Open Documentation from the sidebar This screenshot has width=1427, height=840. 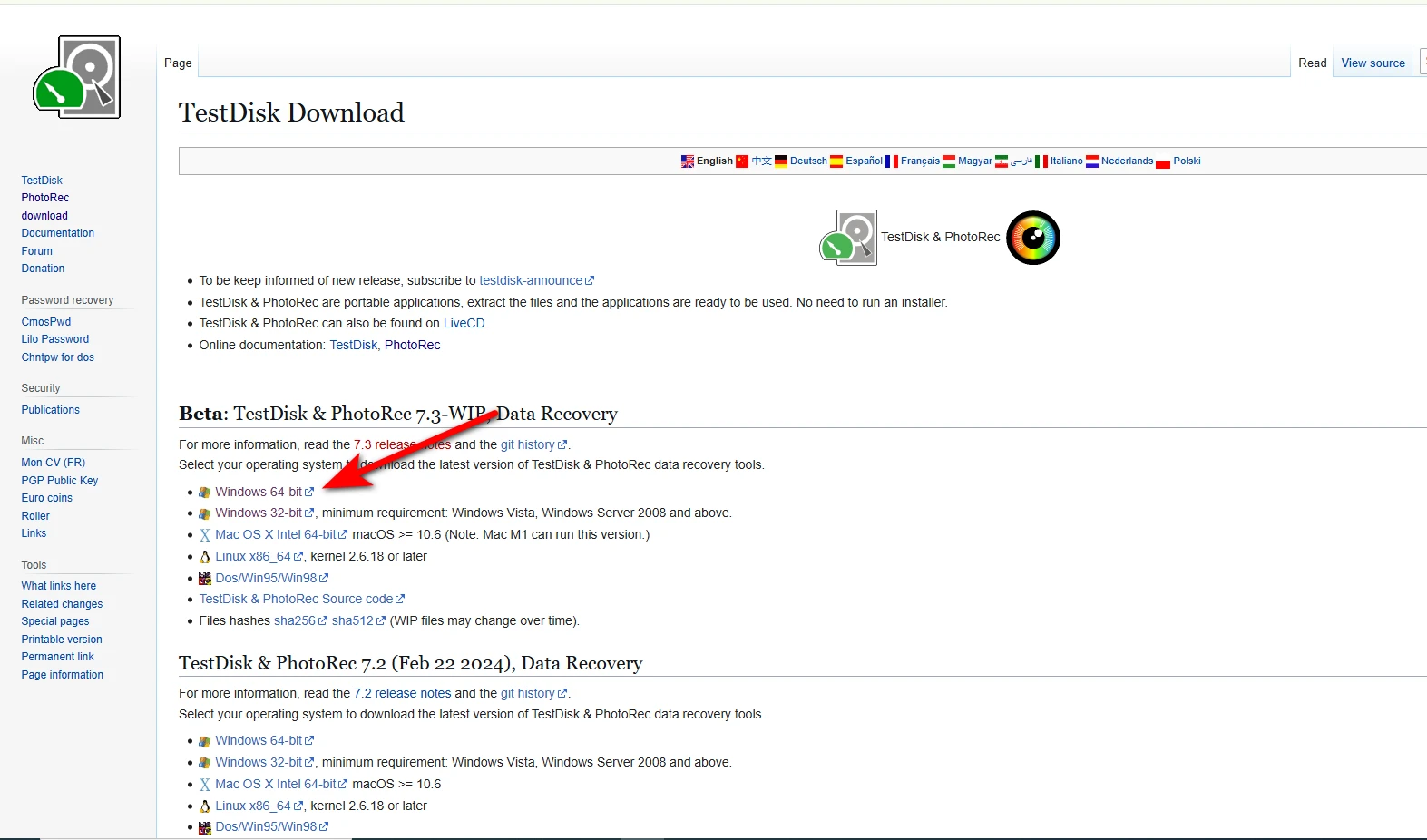pos(58,233)
